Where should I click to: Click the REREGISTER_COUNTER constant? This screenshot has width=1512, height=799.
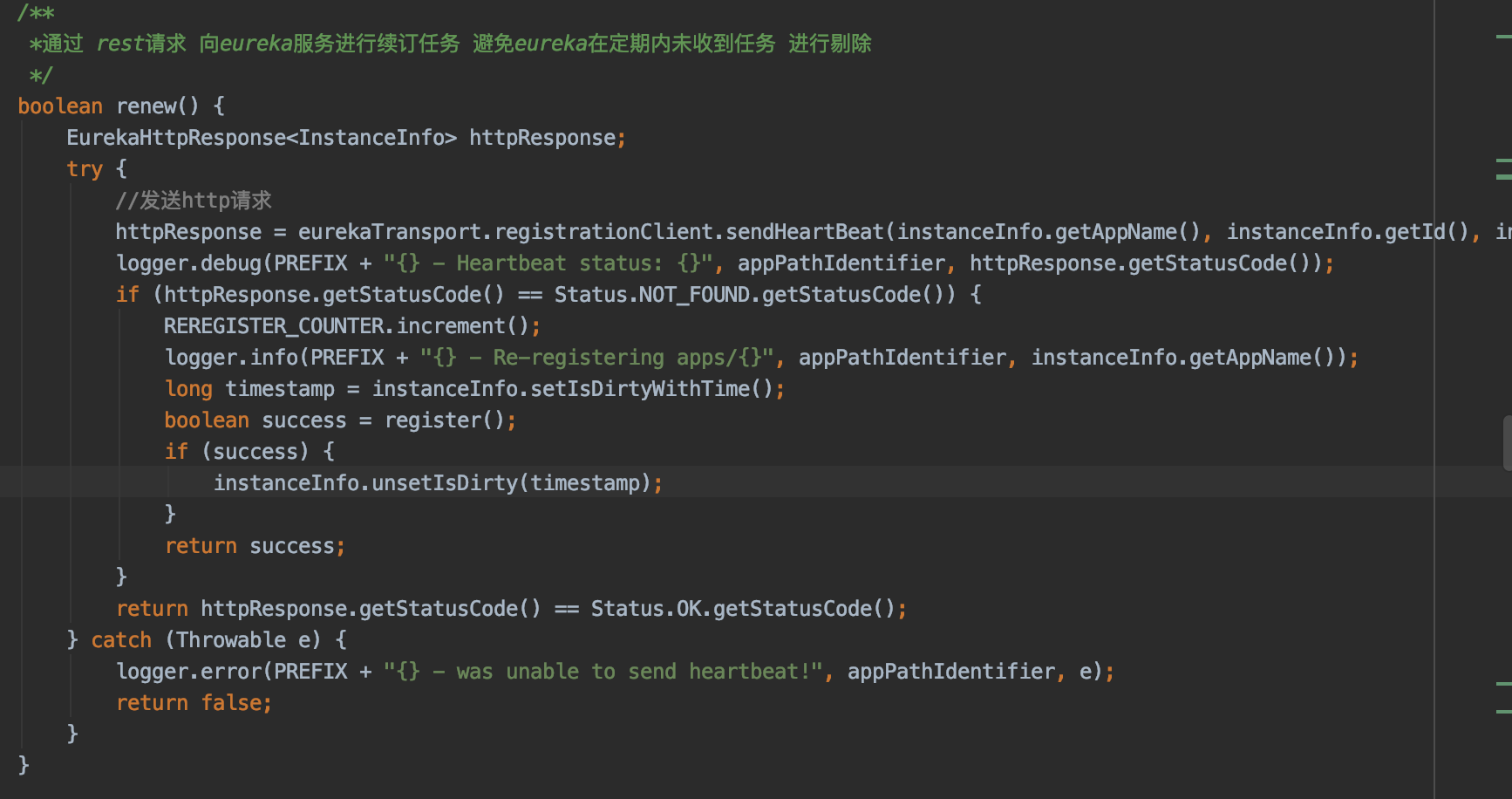point(274,326)
